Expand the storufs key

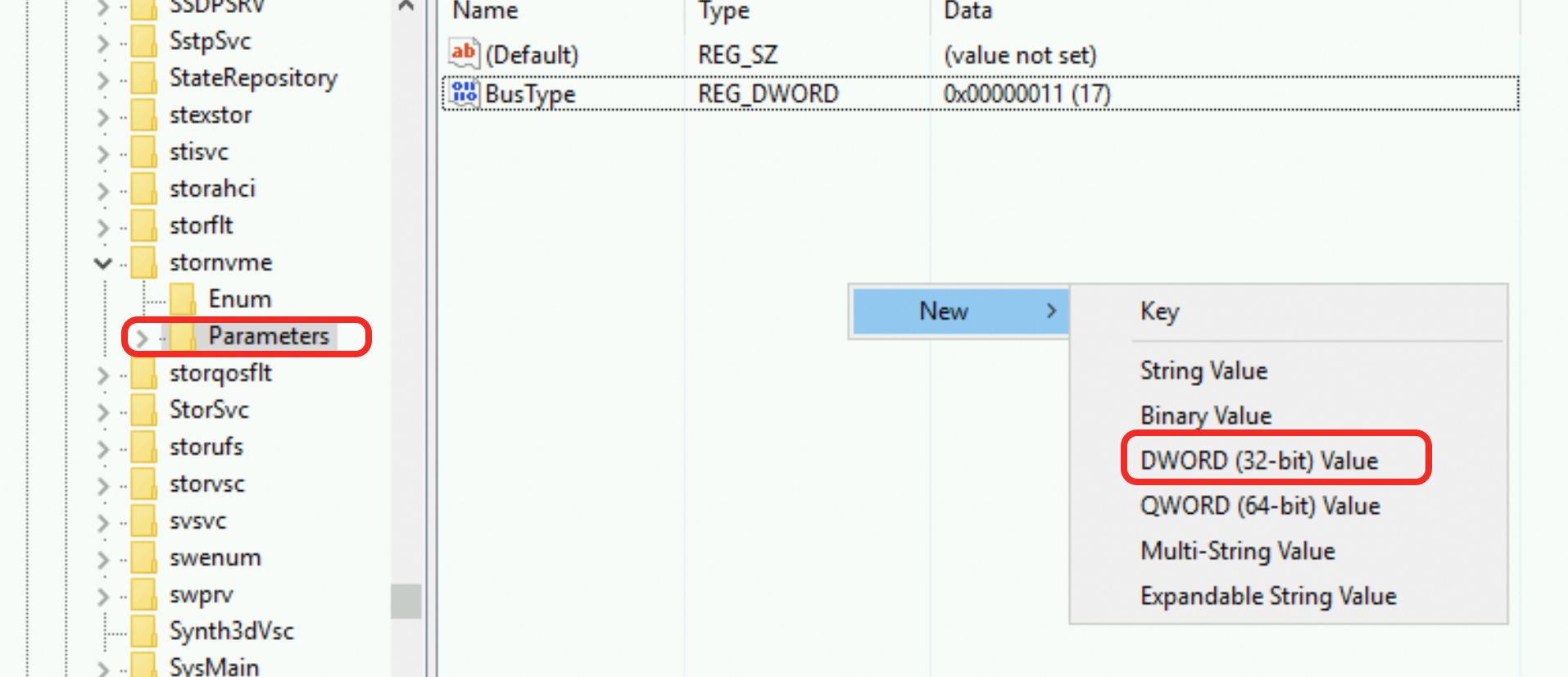point(103,448)
